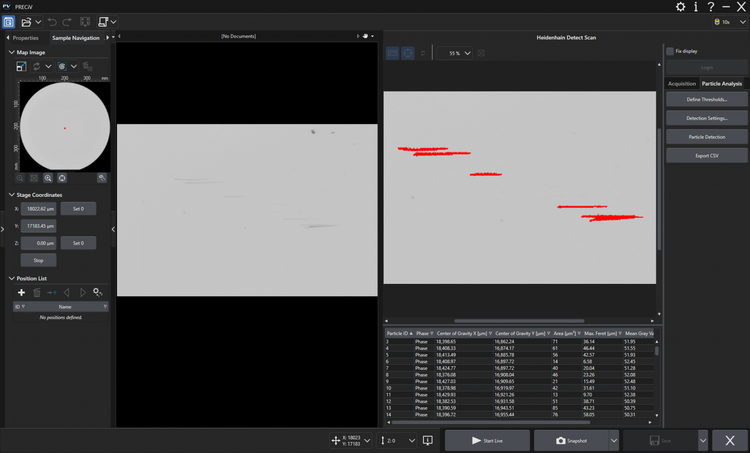The height and width of the screenshot is (453, 750).
Task: Delete position with the trash icon
Action: [36, 292]
